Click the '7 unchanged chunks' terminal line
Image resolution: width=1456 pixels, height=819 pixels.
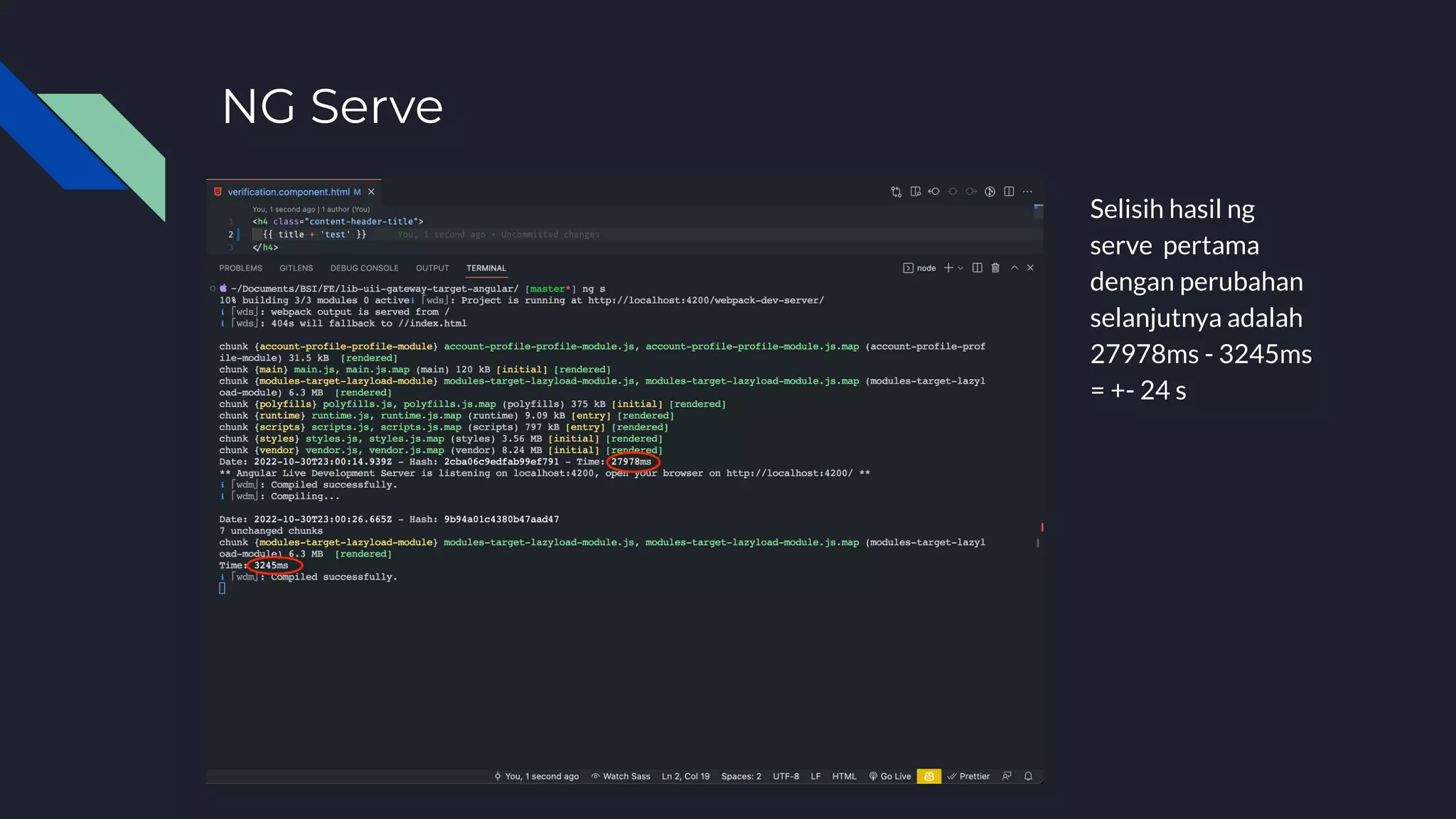point(271,531)
